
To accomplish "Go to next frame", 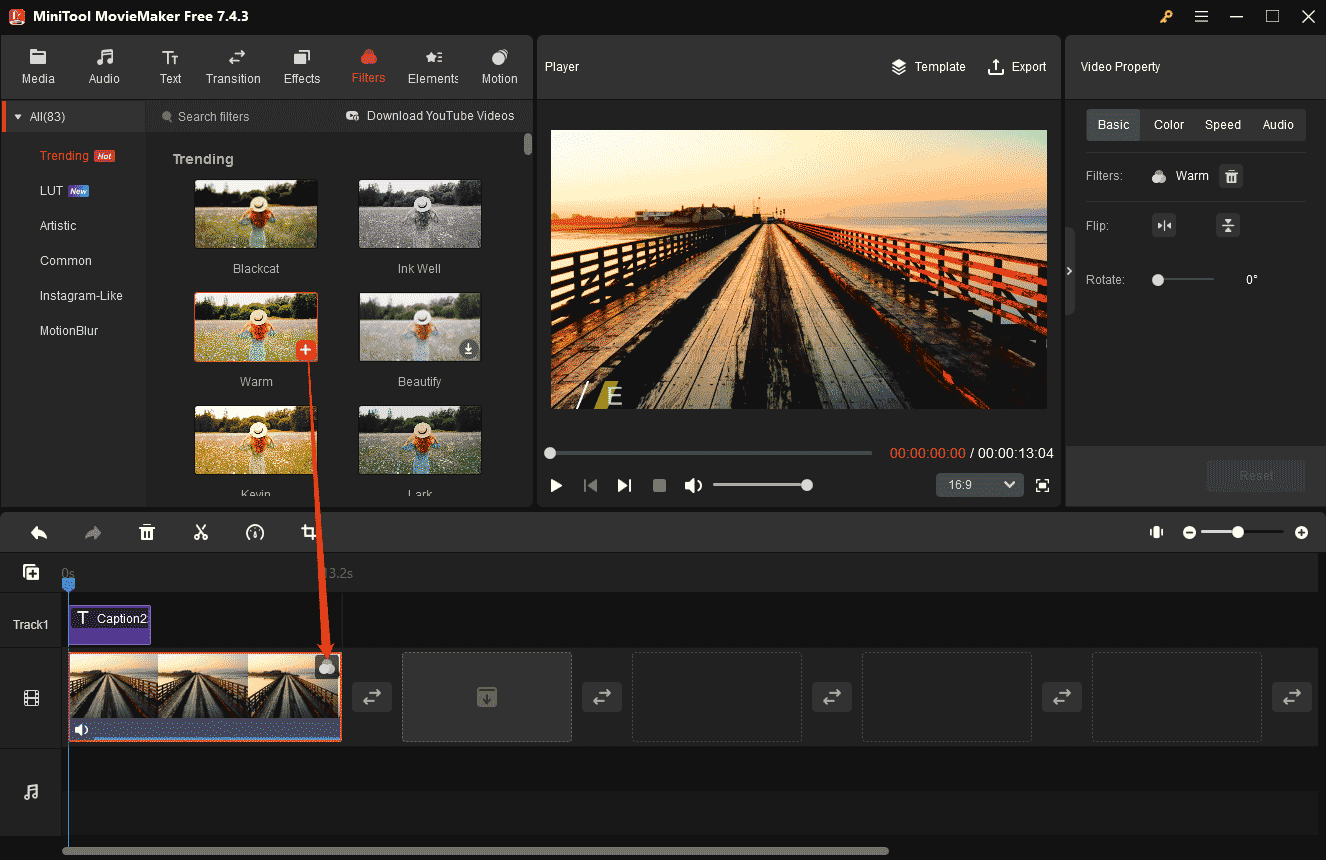I will 624,485.
